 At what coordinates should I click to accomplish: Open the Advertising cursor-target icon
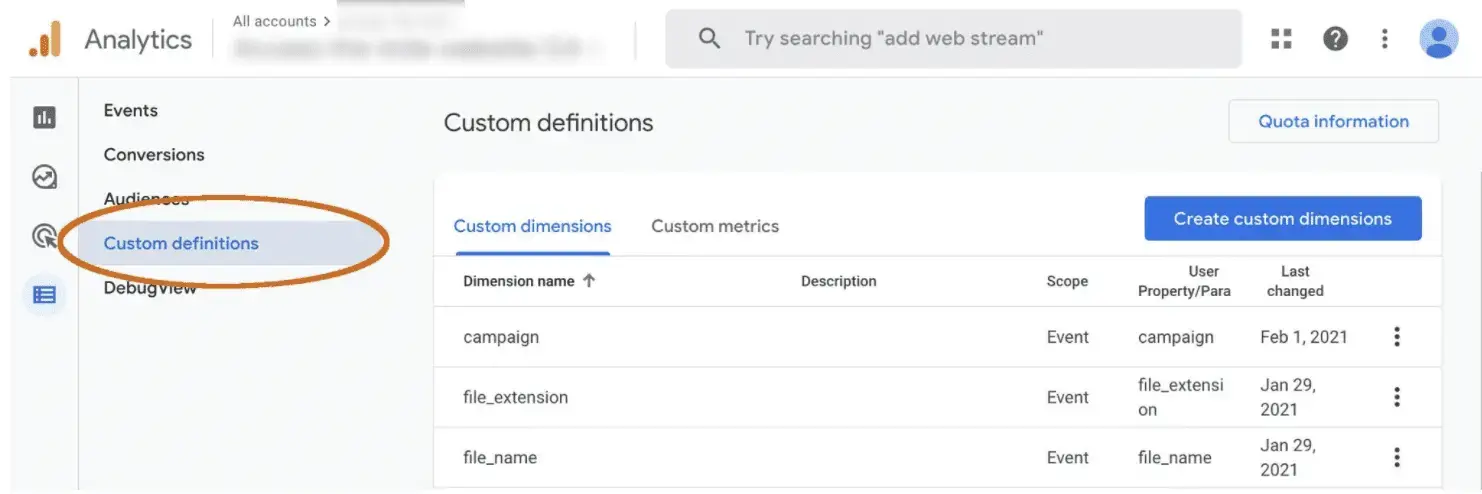click(x=44, y=236)
